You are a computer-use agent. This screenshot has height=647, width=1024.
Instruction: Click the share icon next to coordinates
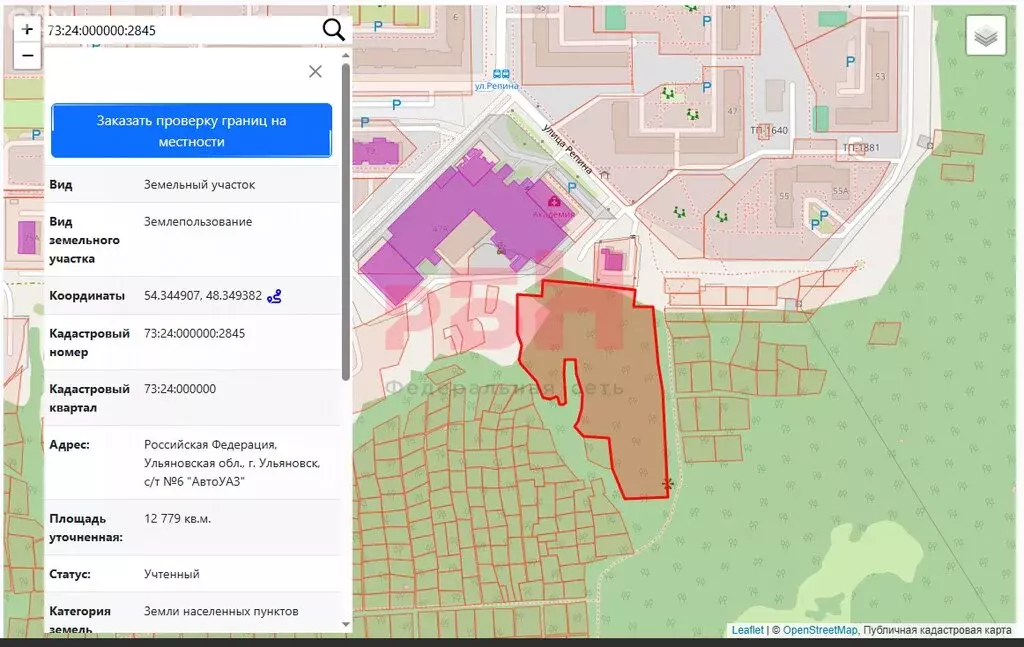coord(274,296)
